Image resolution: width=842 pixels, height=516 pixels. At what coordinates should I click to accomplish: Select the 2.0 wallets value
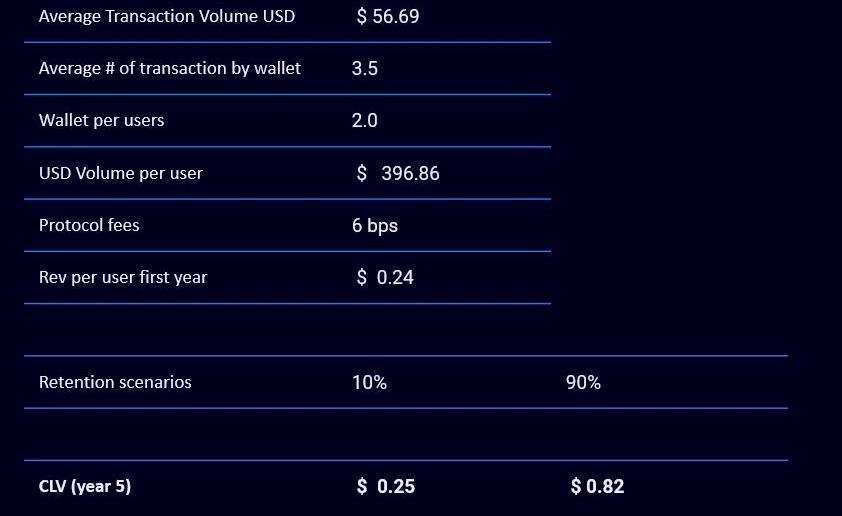pos(364,121)
